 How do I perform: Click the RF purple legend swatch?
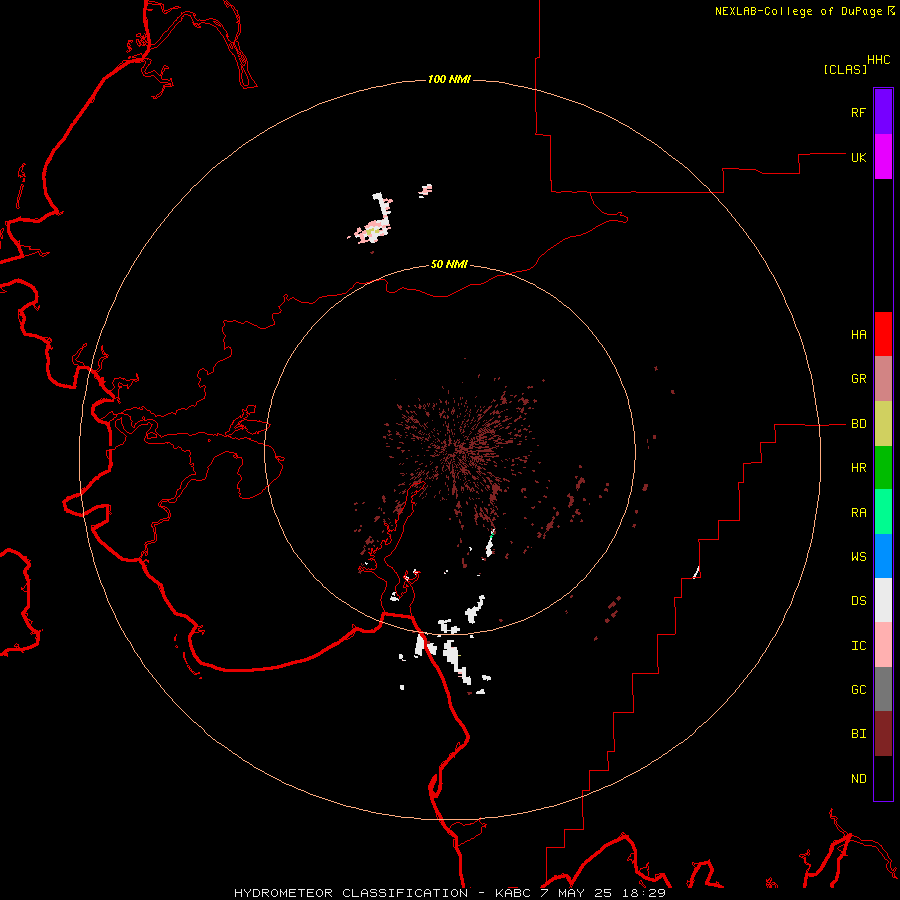click(x=883, y=112)
